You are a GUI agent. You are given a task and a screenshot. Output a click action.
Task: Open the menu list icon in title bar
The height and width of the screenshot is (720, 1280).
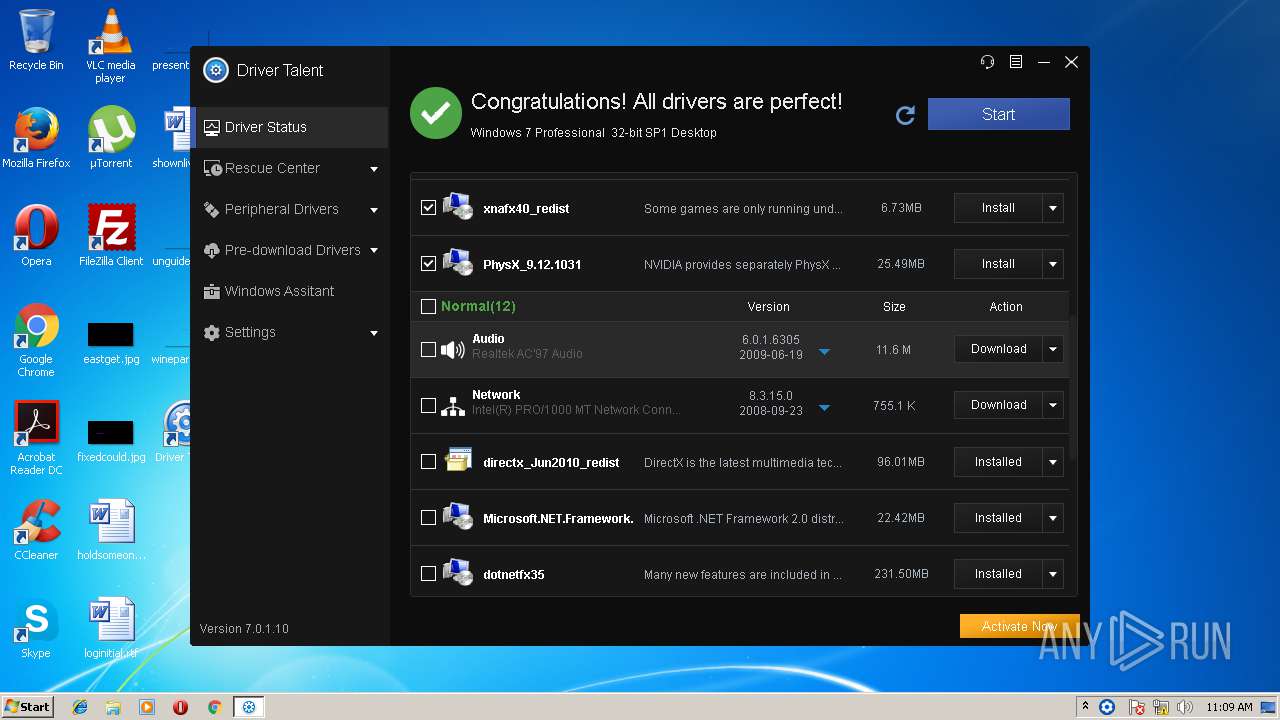(1016, 62)
